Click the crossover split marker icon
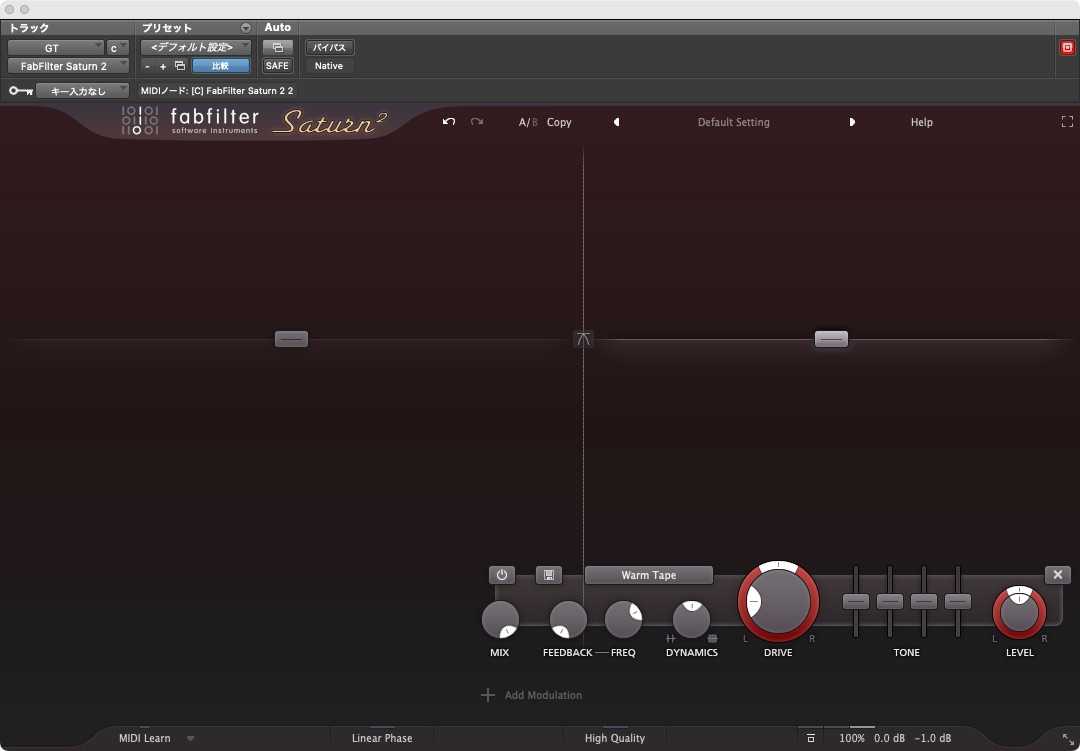This screenshot has height=751, width=1080. tap(583, 339)
